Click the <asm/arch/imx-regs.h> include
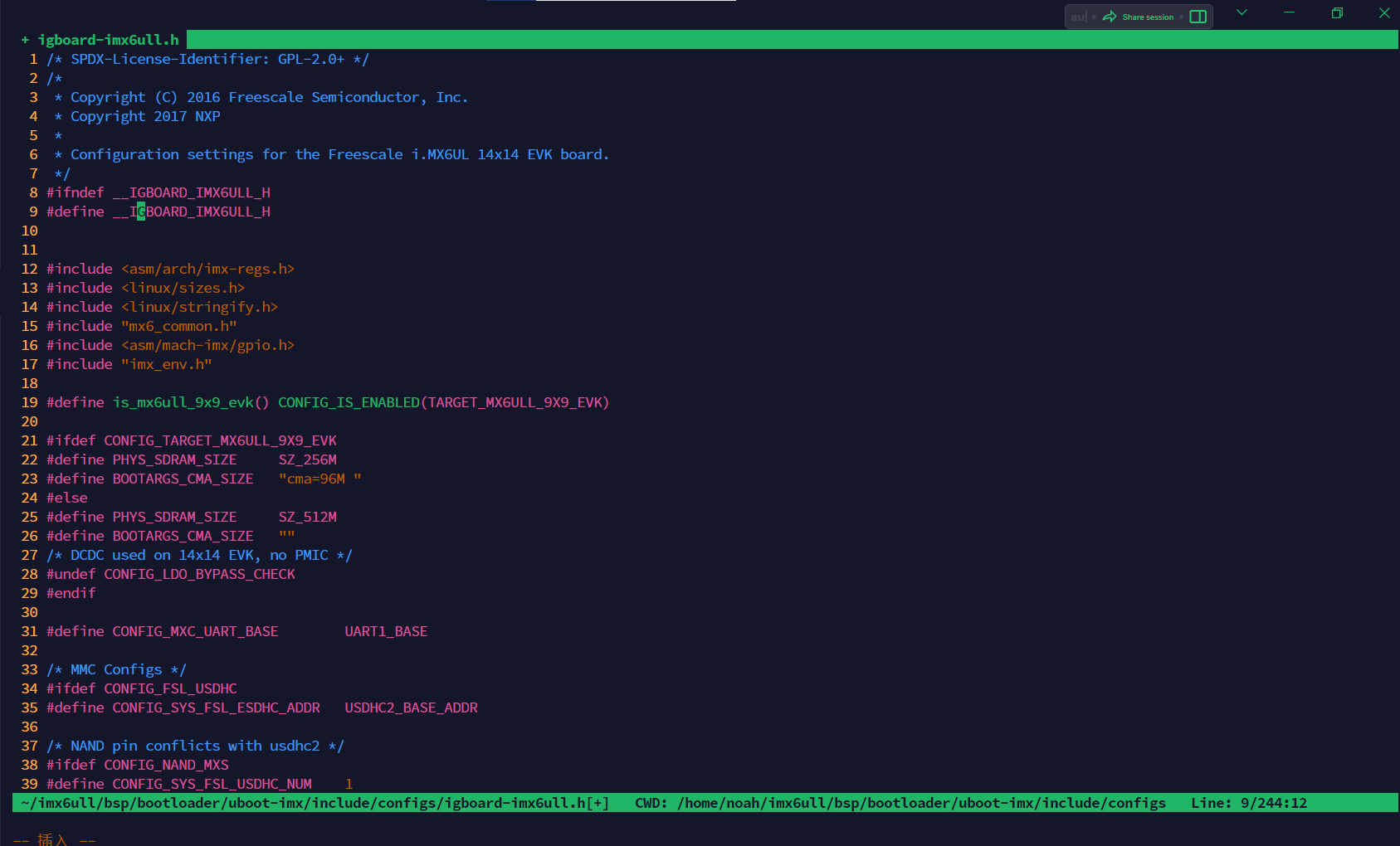The width and height of the screenshot is (1400, 846). [207, 269]
